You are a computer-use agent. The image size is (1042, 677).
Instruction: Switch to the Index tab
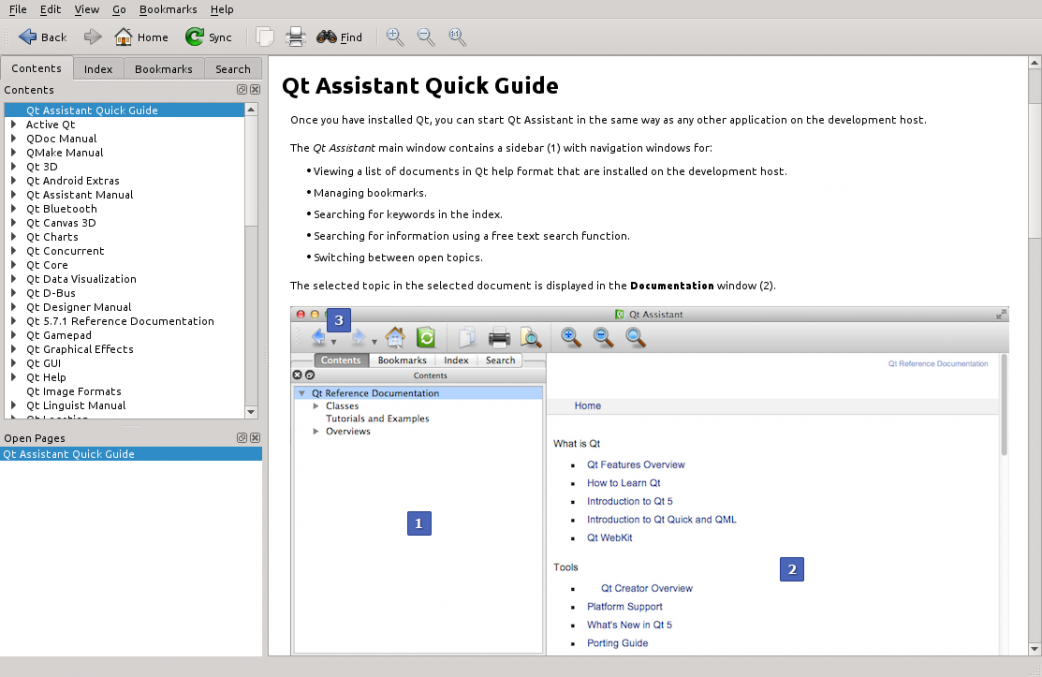click(98, 69)
